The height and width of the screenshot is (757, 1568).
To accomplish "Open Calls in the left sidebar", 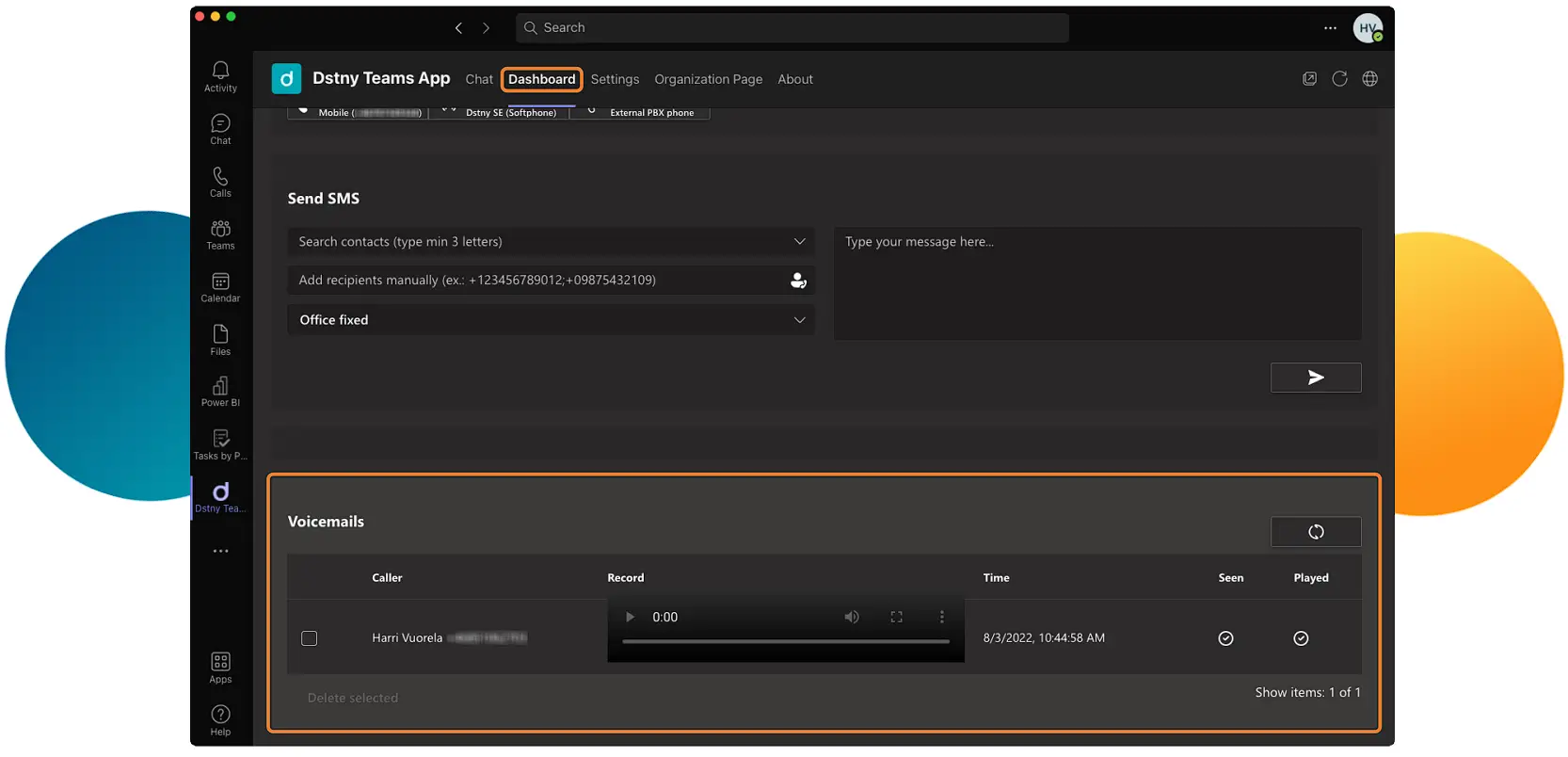I will click(x=220, y=182).
